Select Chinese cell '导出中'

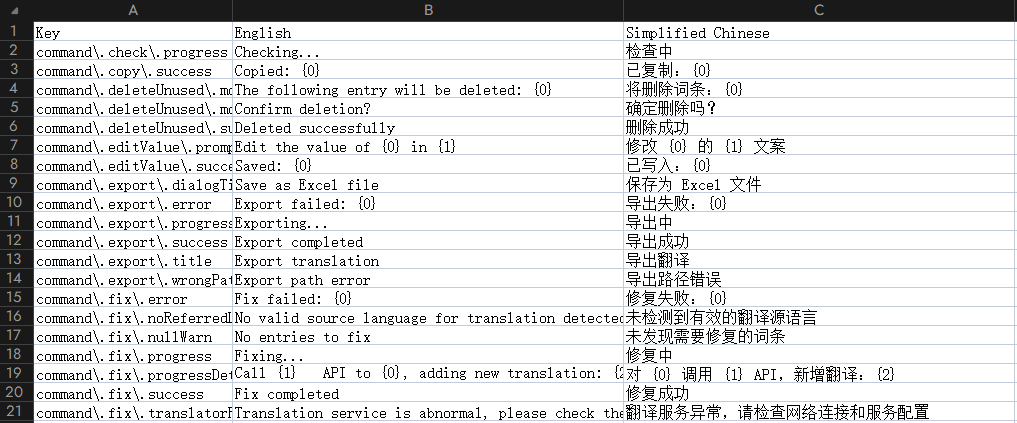[820, 223]
